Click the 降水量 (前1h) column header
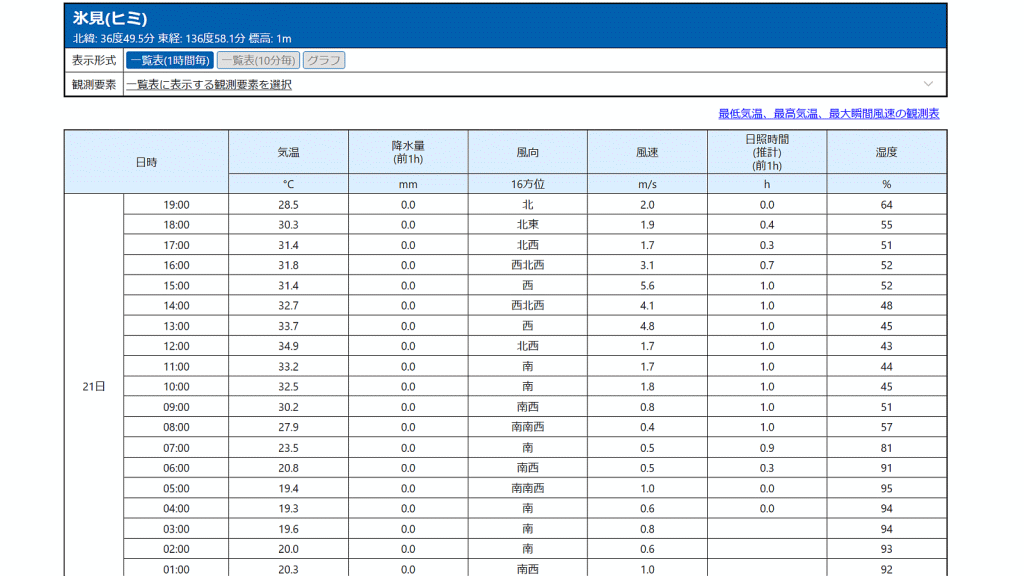 coord(408,152)
